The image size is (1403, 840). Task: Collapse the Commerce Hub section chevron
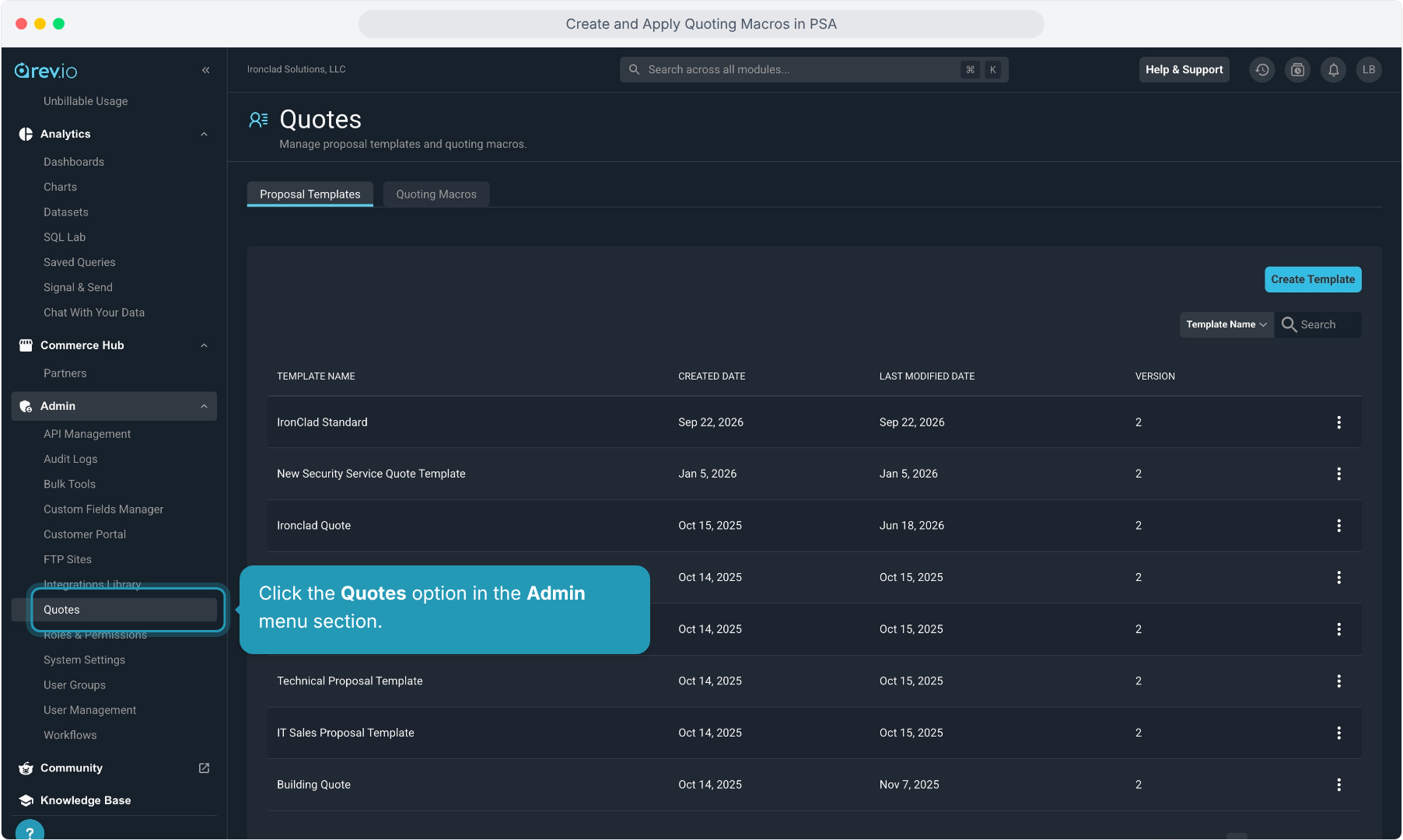204,345
